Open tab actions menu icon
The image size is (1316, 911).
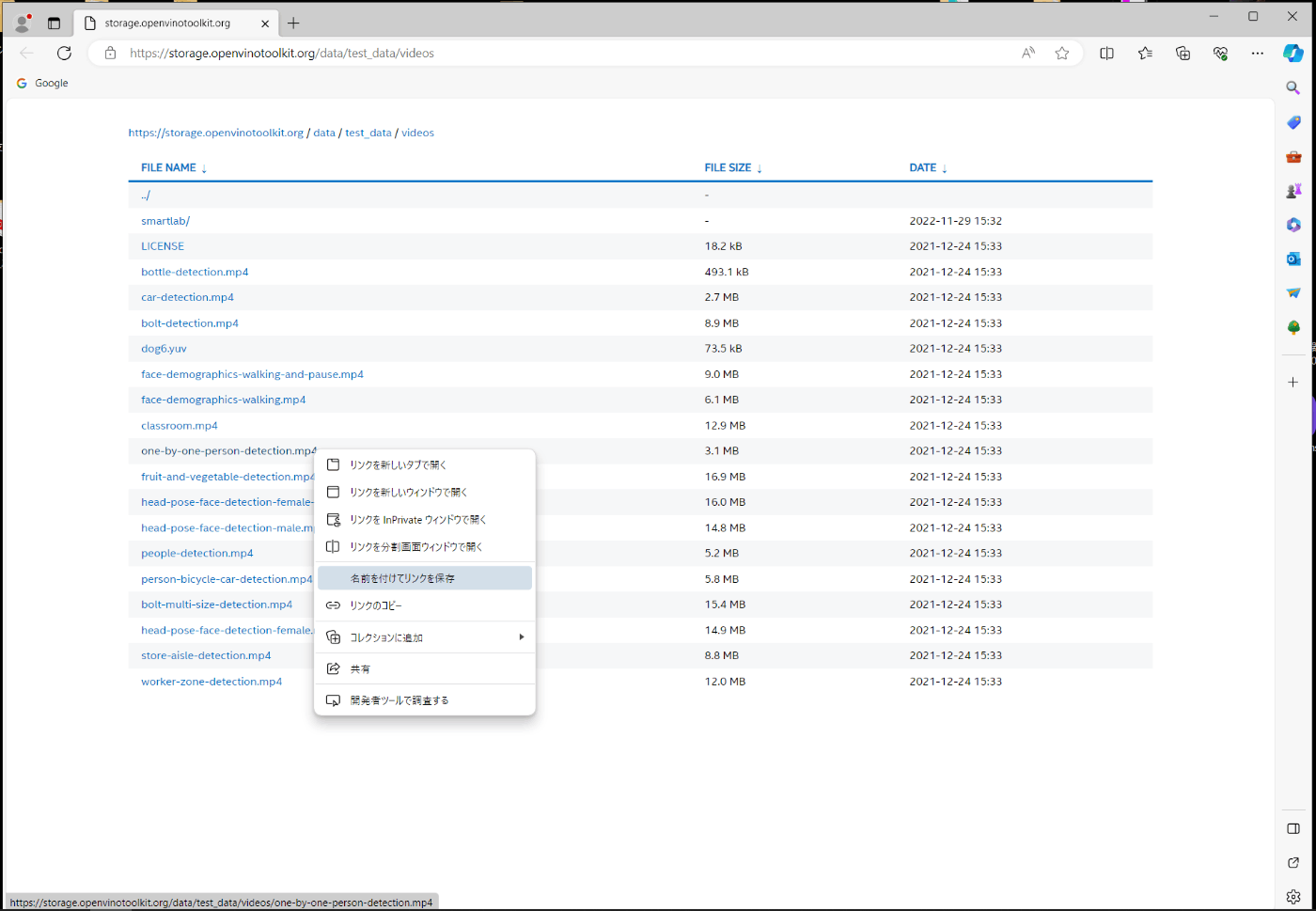54,23
